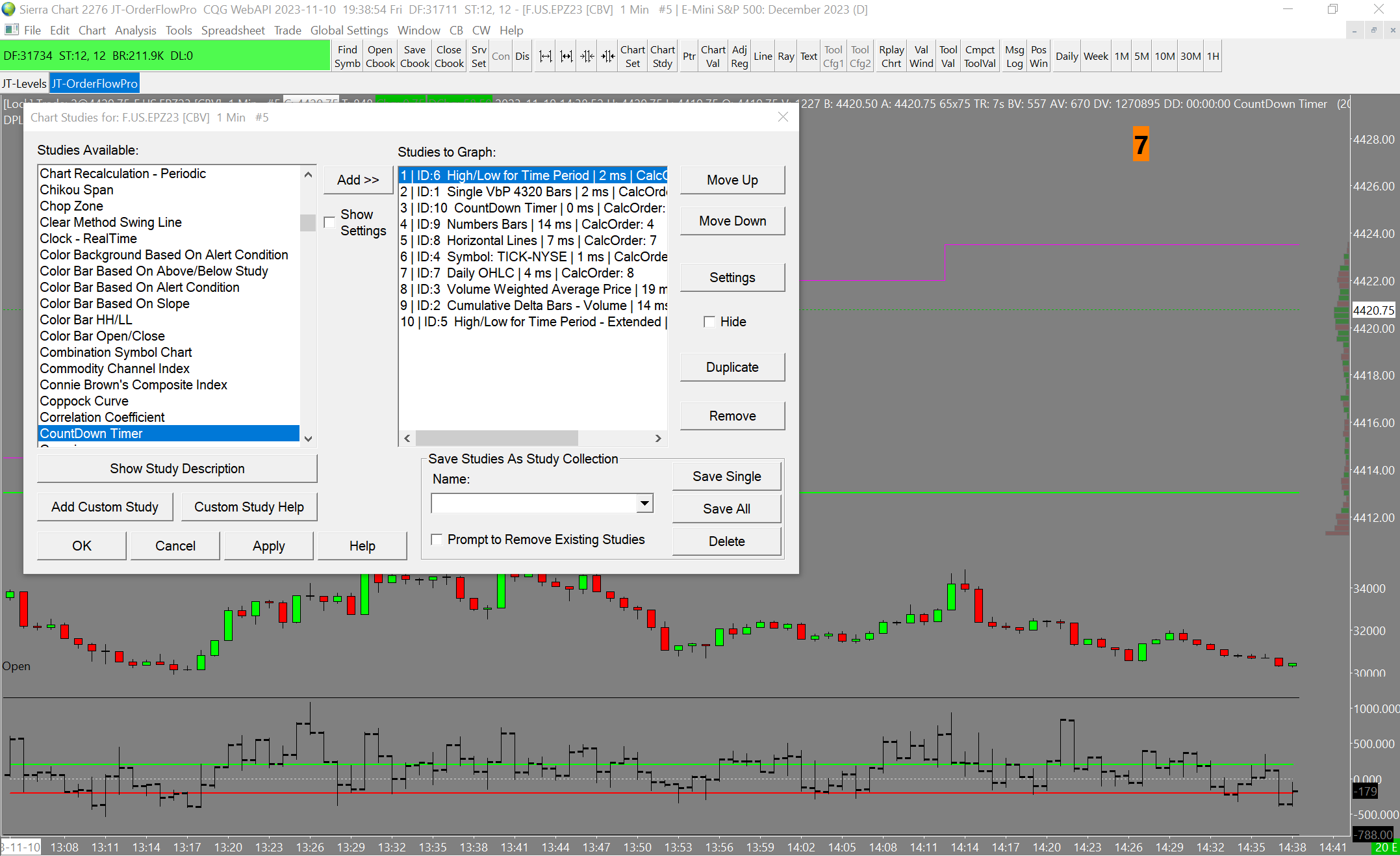This screenshot has height=856, width=1400.
Task: Enable the Show Settings checkbox
Action: click(x=330, y=222)
